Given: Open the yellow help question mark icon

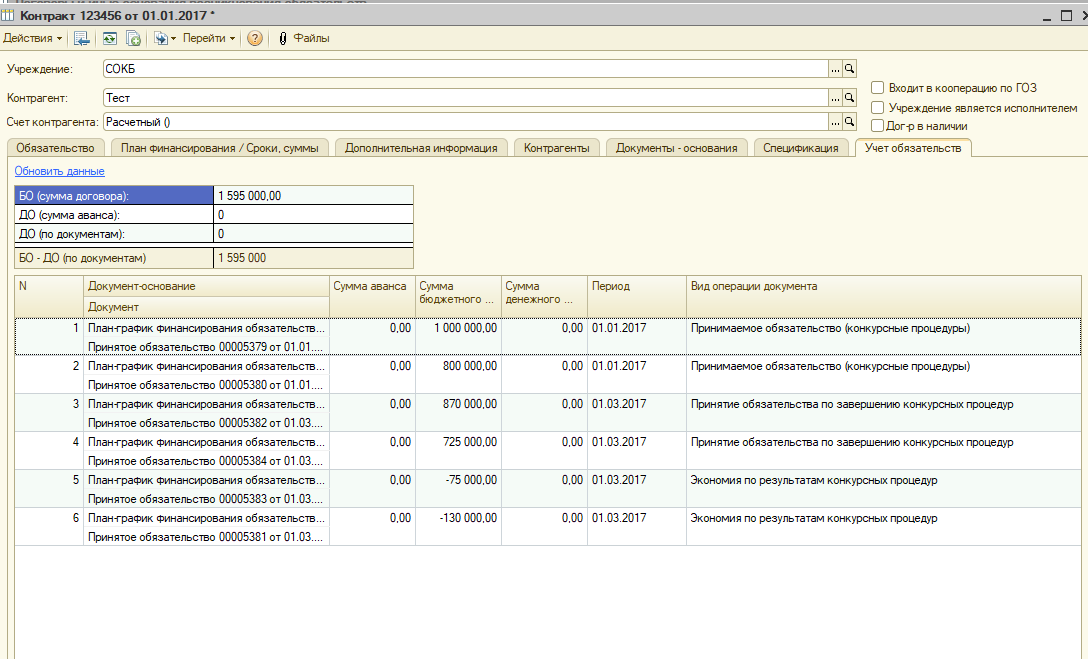Looking at the screenshot, I should (x=255, y=38).
